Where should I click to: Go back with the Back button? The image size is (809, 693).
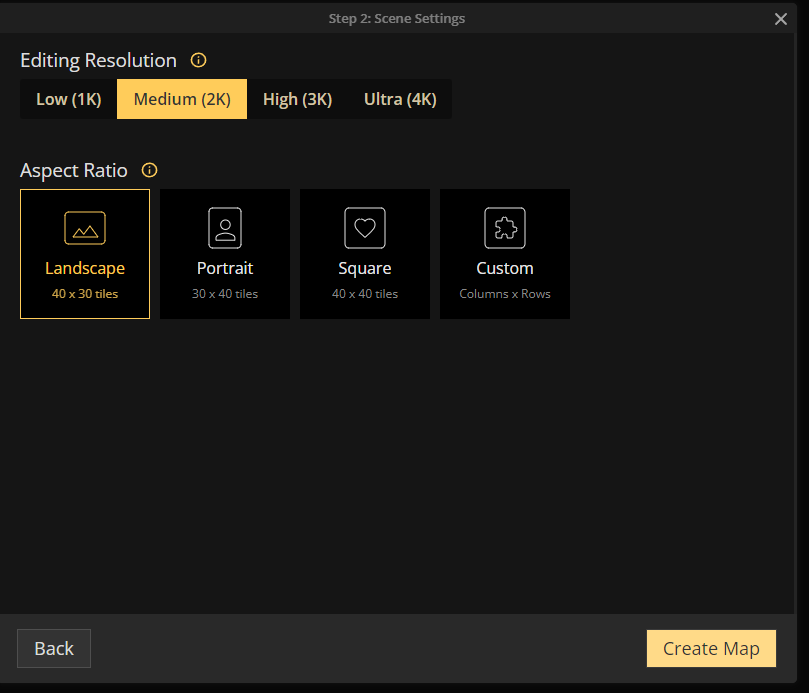point(54,648)
